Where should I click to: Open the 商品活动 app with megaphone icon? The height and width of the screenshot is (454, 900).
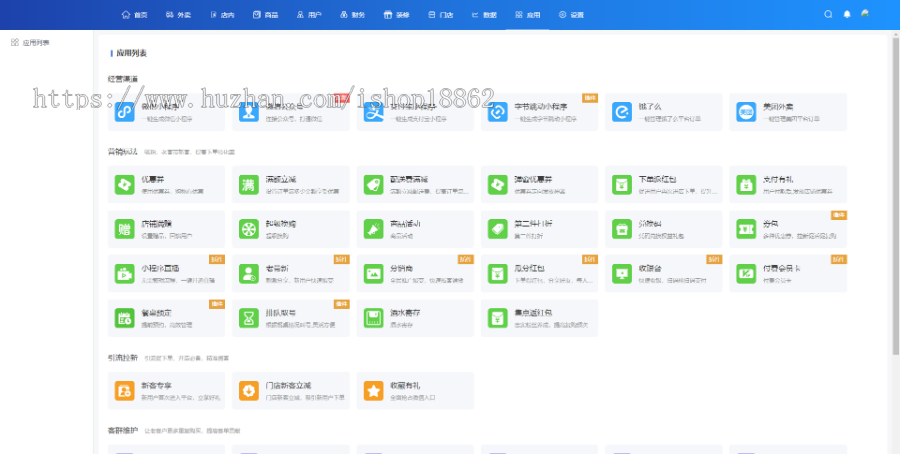tap(415, 229)
